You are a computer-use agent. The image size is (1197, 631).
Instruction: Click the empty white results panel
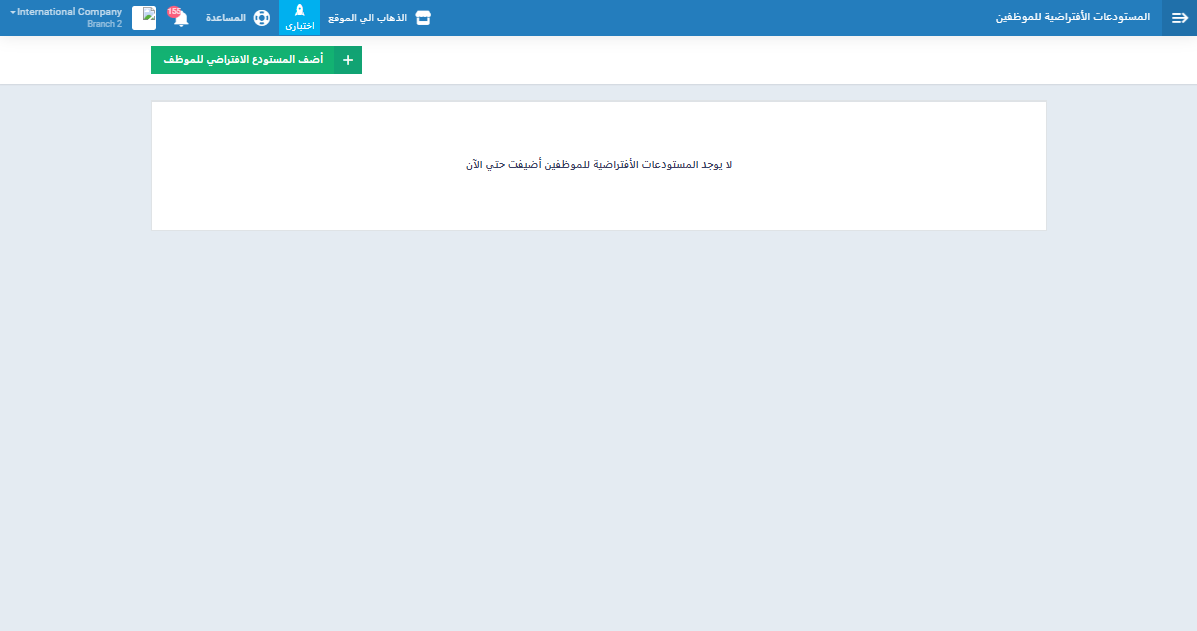coord(599,205)
